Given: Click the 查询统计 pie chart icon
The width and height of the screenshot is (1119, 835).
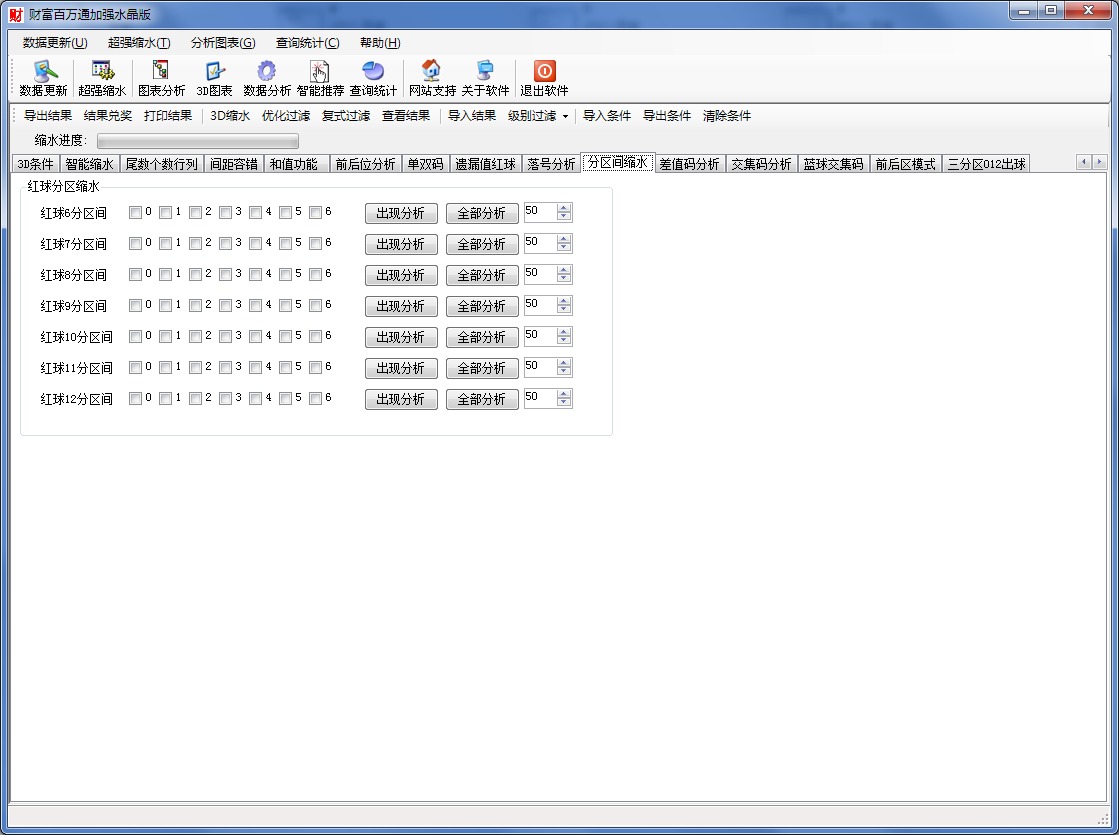Looking at the screenshot, I should coord(373,71).
